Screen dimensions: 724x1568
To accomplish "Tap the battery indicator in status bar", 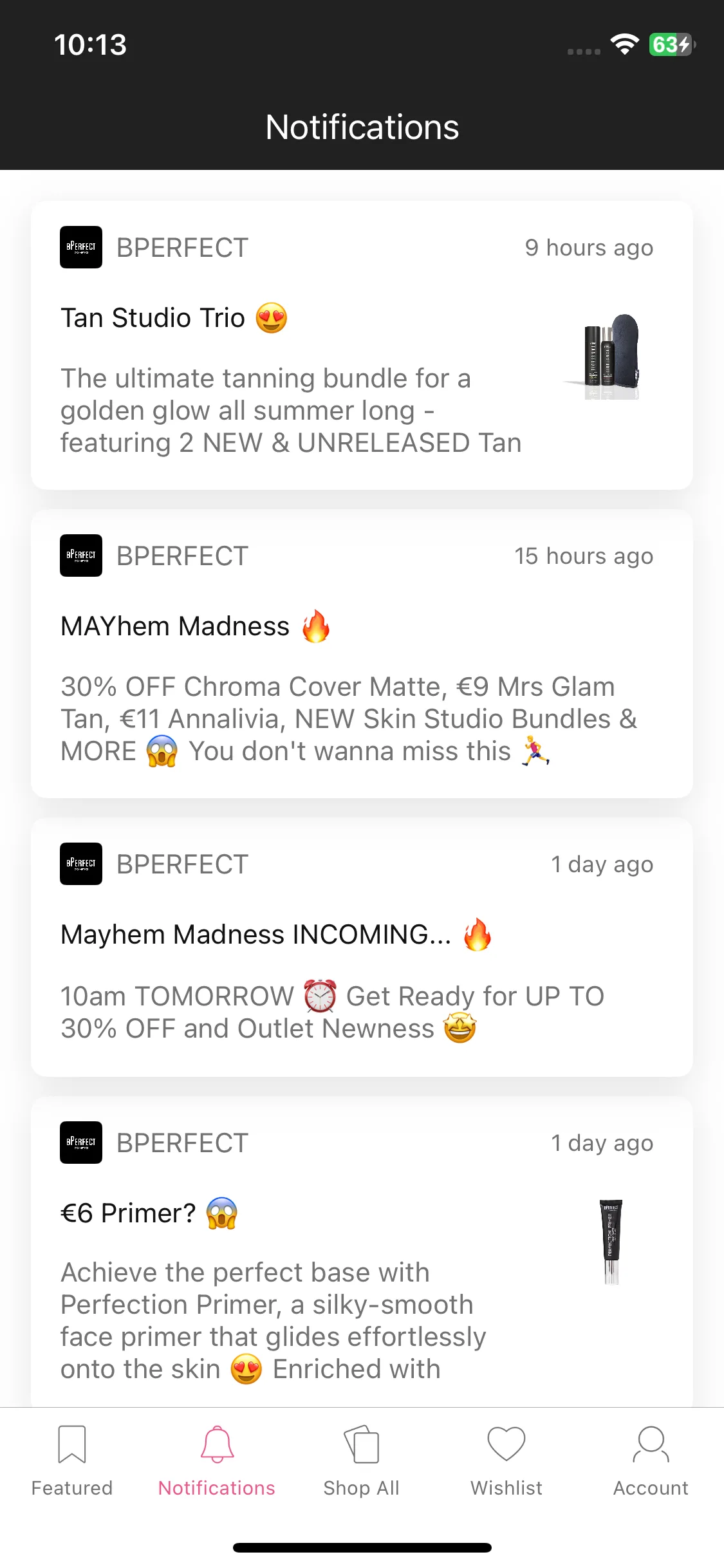I will point(672,44).
